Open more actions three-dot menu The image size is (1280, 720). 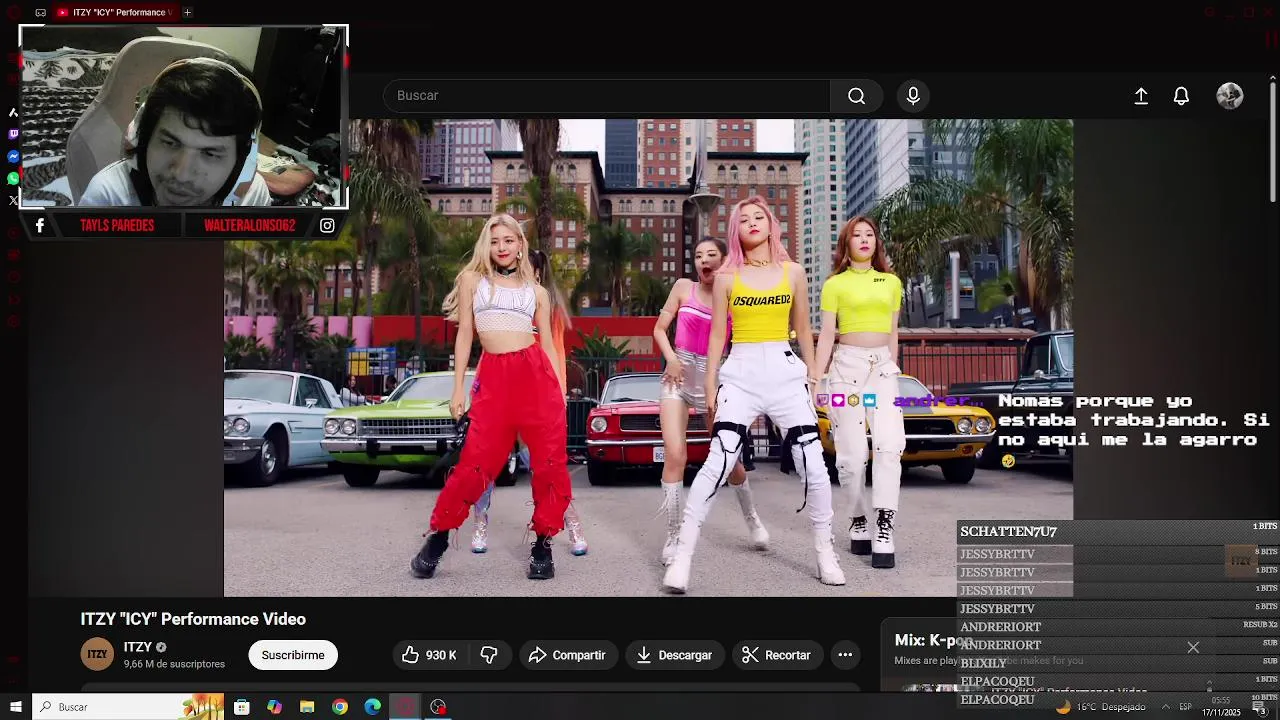845,655
